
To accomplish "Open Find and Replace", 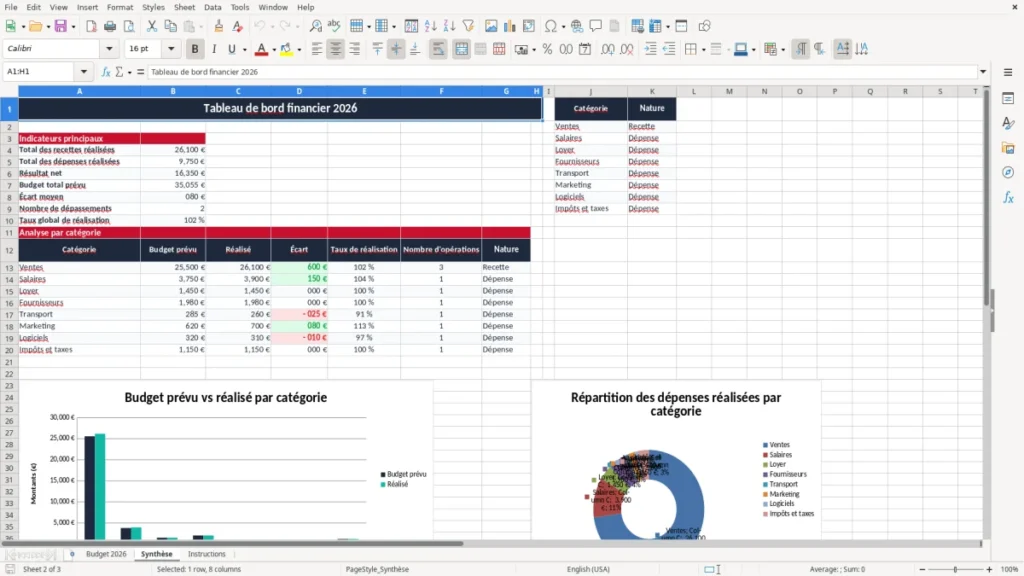I will point(315,26).
